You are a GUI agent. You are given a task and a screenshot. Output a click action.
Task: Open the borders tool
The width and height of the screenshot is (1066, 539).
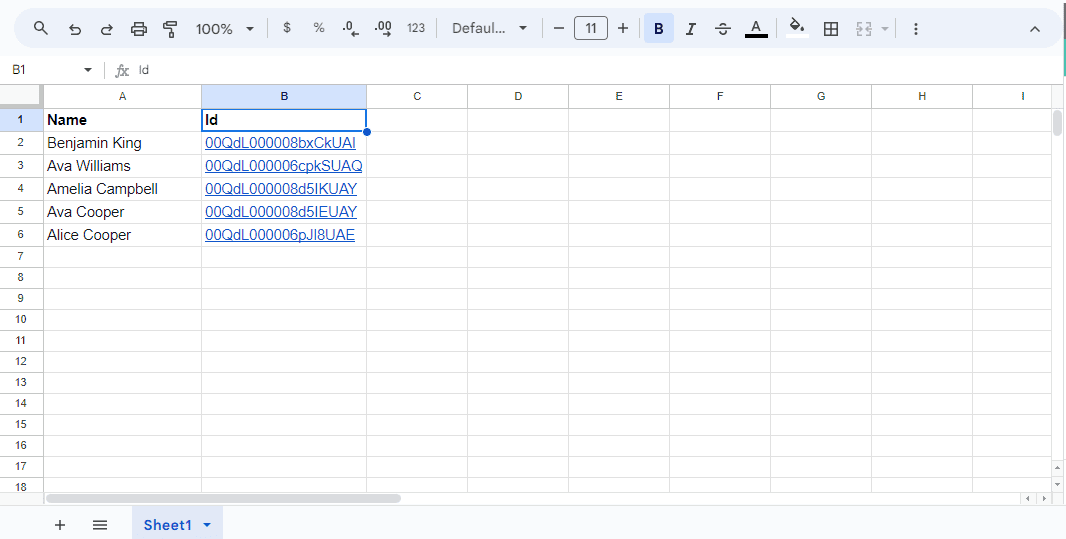pos(830,29)
